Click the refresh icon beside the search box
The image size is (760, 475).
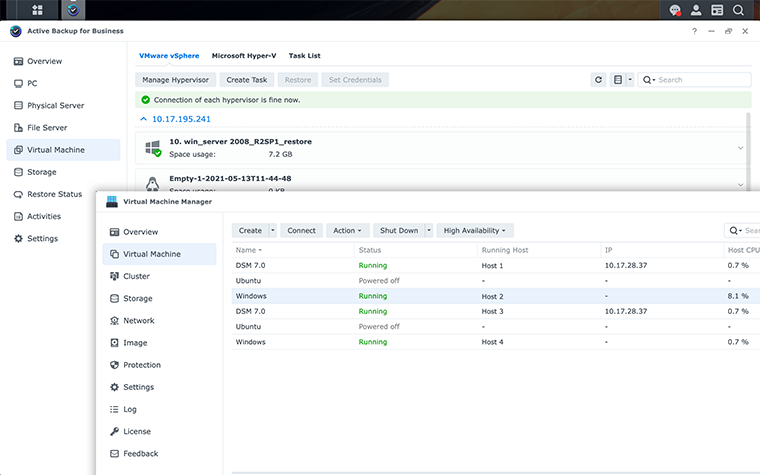598,79
